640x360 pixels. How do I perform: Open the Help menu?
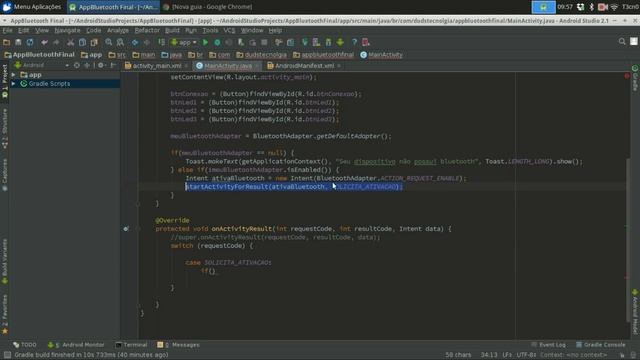[x=275, y=31]
